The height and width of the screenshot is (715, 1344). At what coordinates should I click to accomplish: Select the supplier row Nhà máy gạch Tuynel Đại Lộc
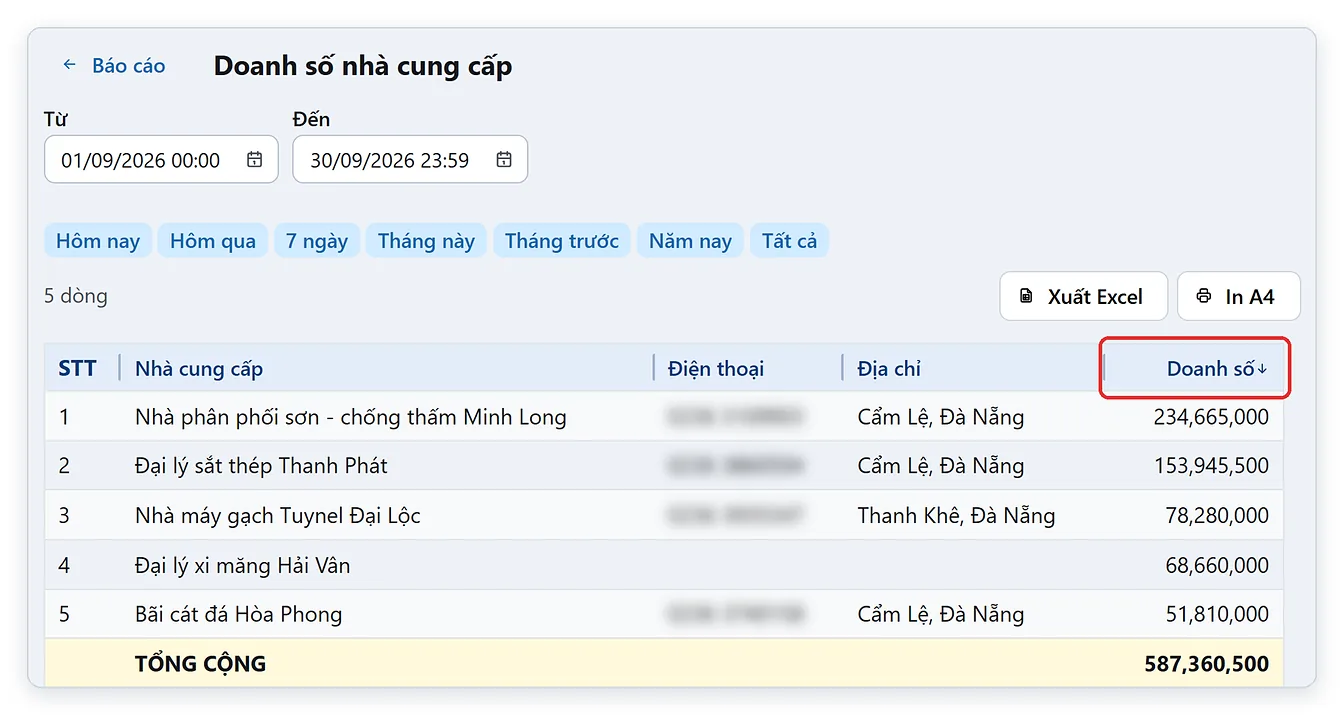click(x=664, y=515)
